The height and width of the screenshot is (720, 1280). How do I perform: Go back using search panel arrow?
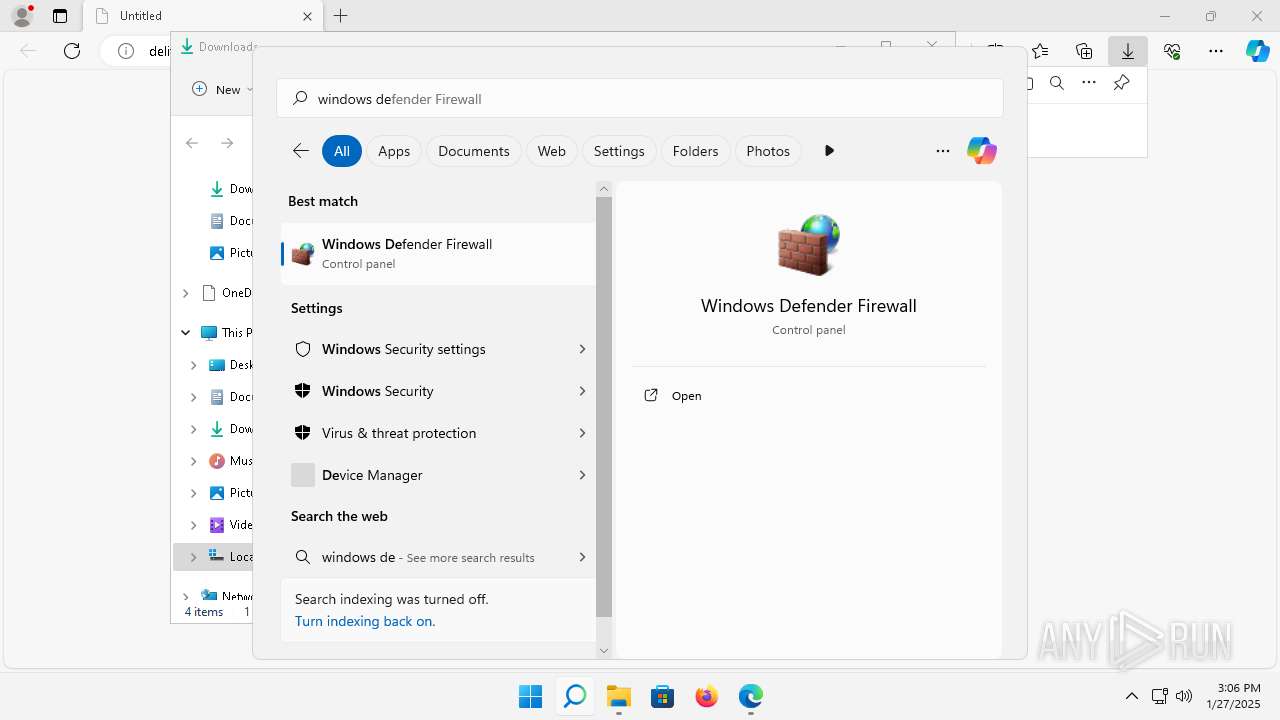pyautogui.click(x=301, y=151)
